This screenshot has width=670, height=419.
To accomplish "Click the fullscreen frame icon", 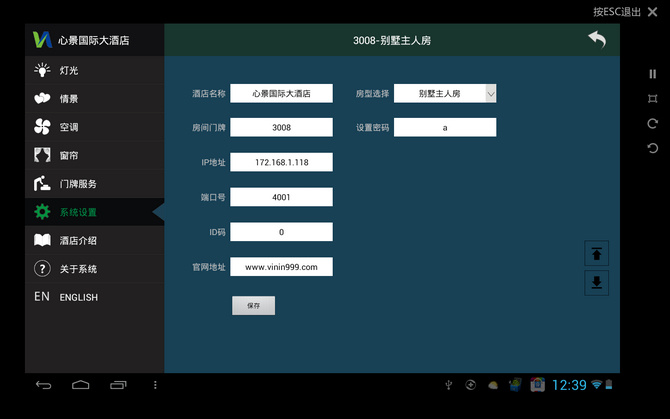I will [x=652, y=99].
